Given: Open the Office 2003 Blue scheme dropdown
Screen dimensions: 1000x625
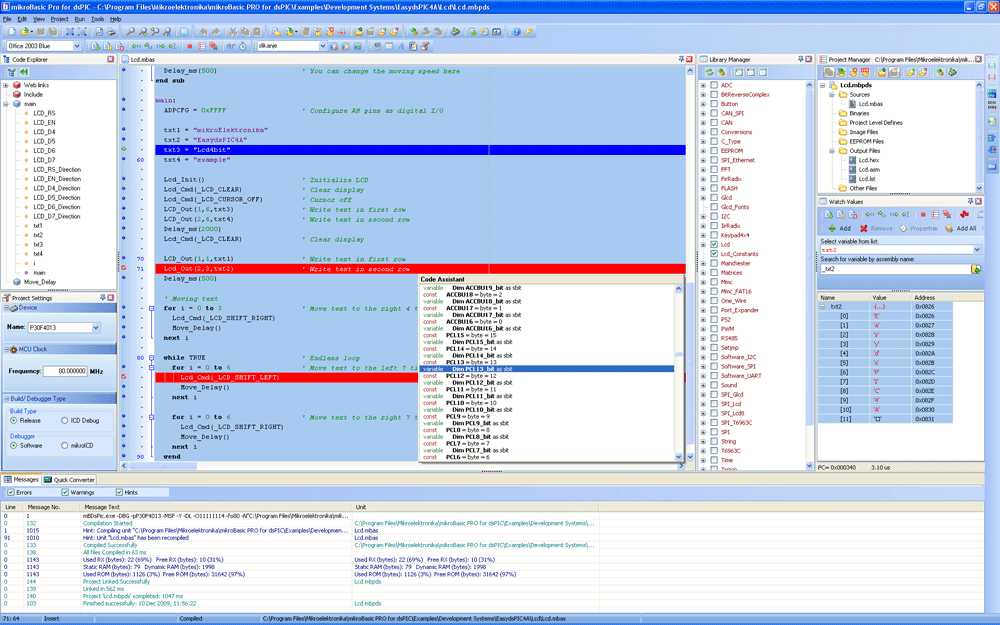Looking at the screenshot, I should click(x=77, y=46).
